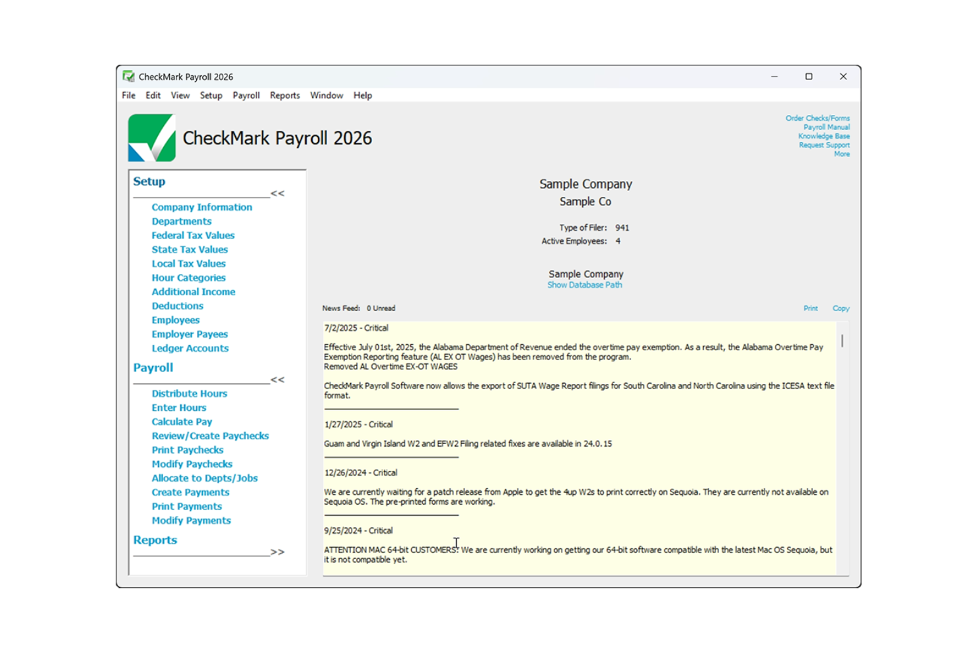This screenshot has width=978, height=652.
Task: Select Enter Hours under Payroll
Action: click(x=179, y=407)
